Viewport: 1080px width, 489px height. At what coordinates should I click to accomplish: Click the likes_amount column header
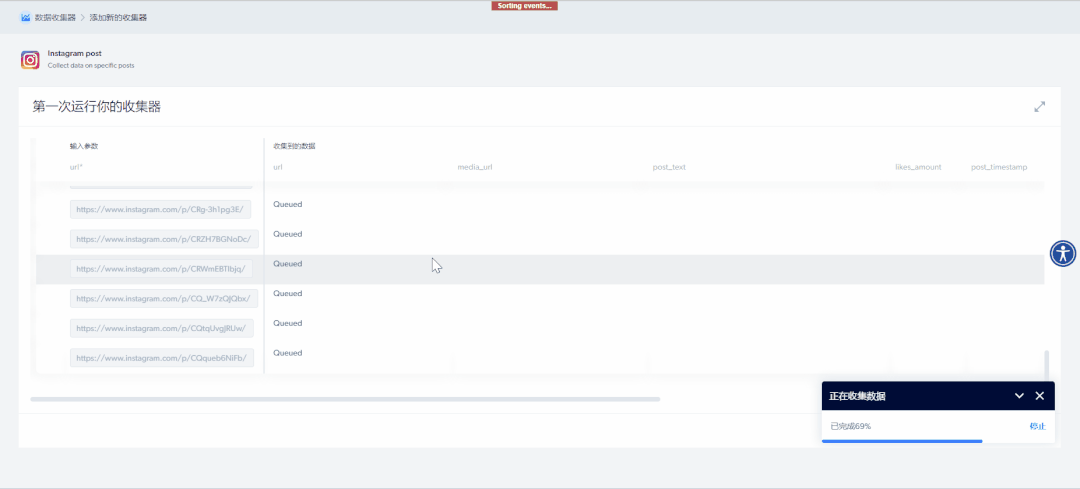[918, 167]
